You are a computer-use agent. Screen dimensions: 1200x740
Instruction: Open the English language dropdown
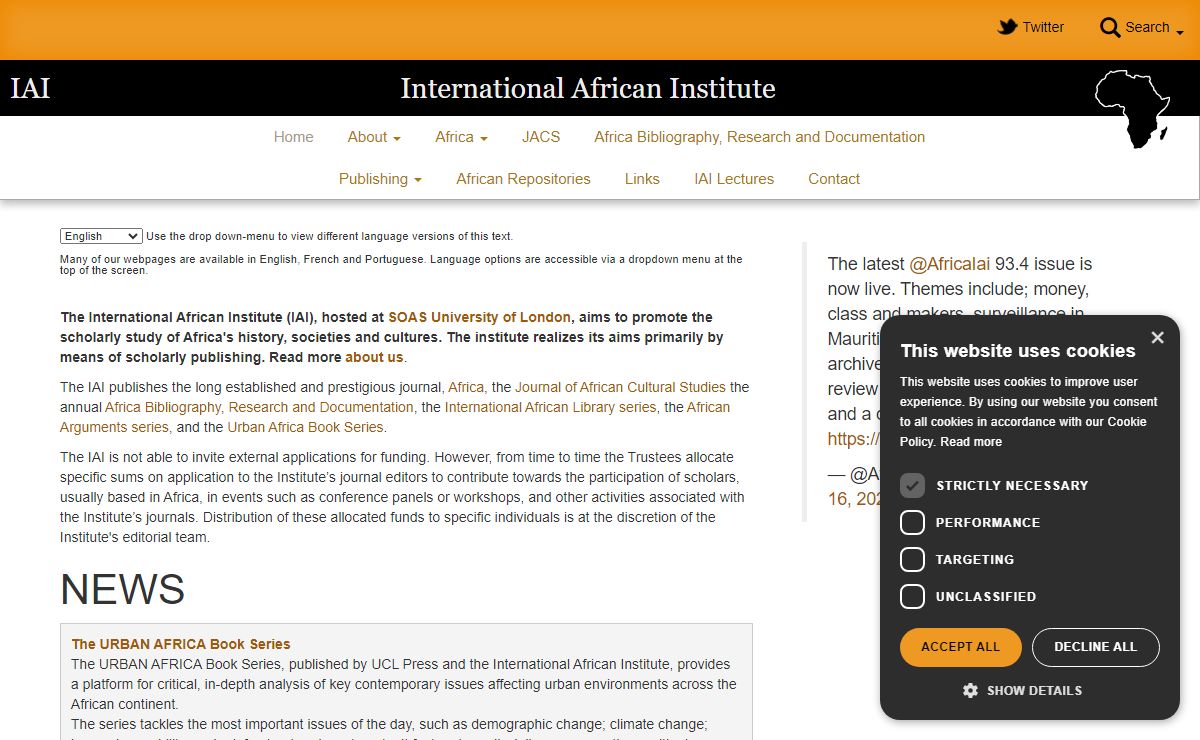pyautogui.click(x=101, y=236)
